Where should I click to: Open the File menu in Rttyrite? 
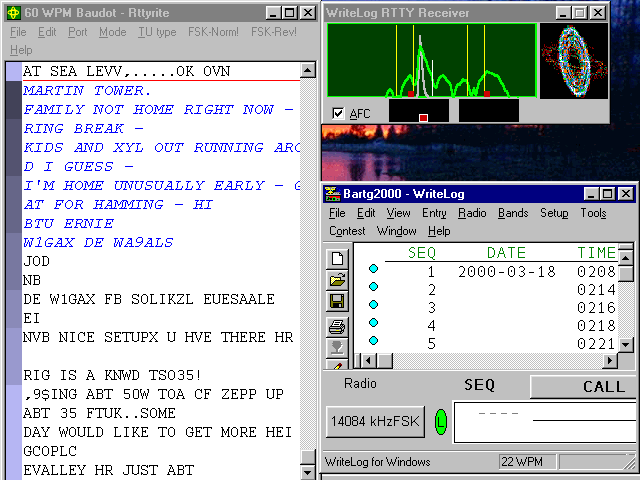click(18, 32)
